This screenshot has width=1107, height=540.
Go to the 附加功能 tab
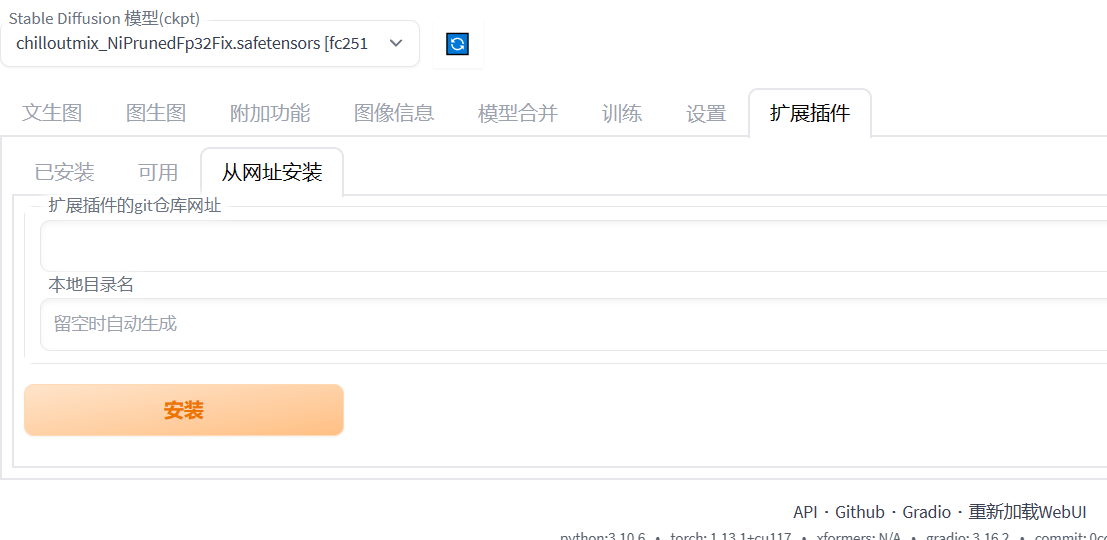point(270,113)
